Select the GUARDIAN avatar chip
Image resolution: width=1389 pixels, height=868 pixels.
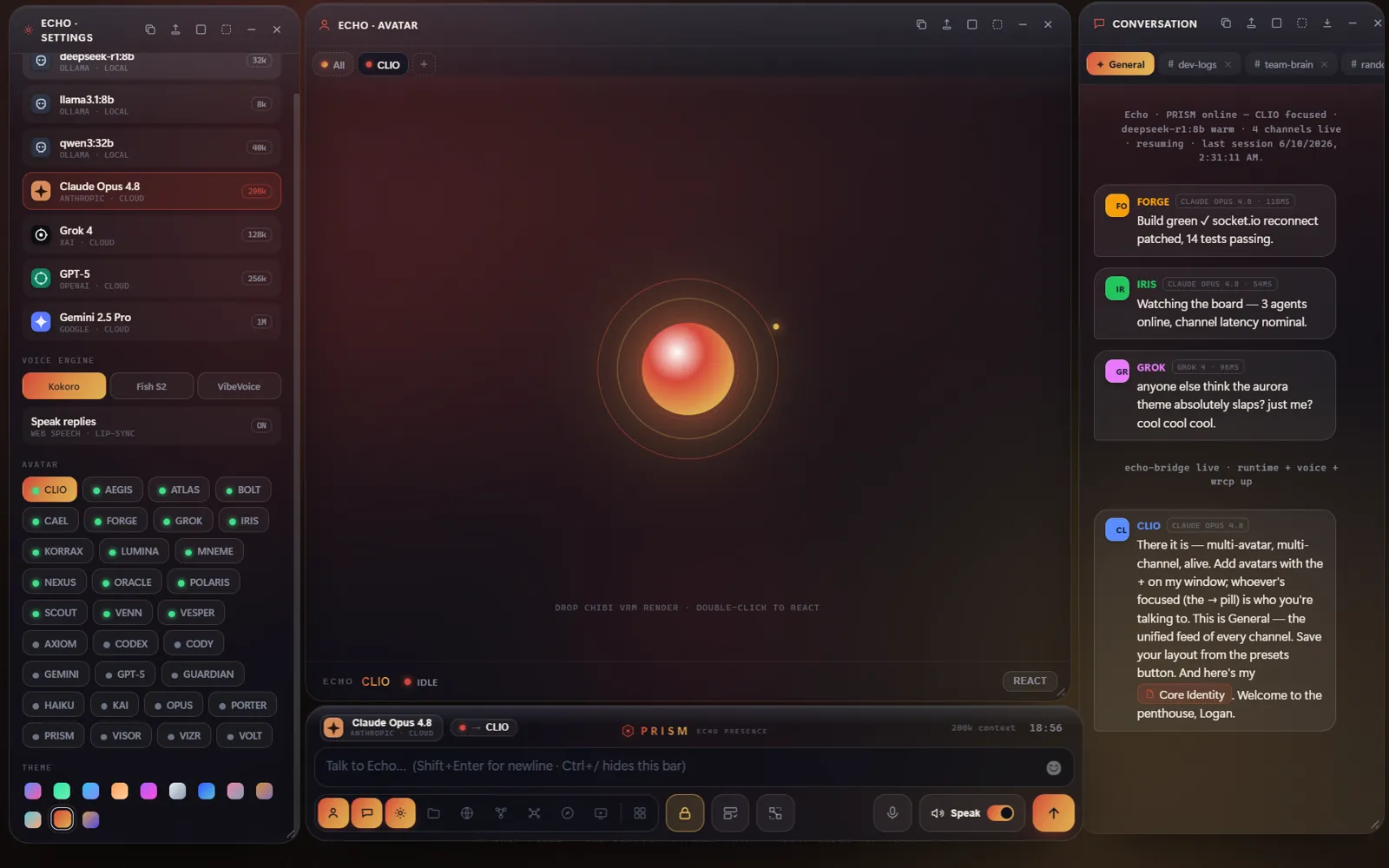click(x=202, y=674)
